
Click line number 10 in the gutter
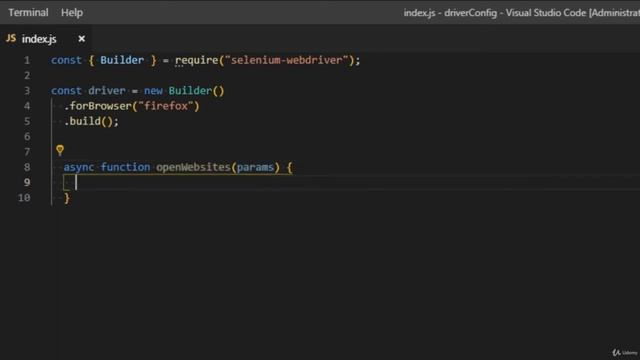tap(24, 198)
